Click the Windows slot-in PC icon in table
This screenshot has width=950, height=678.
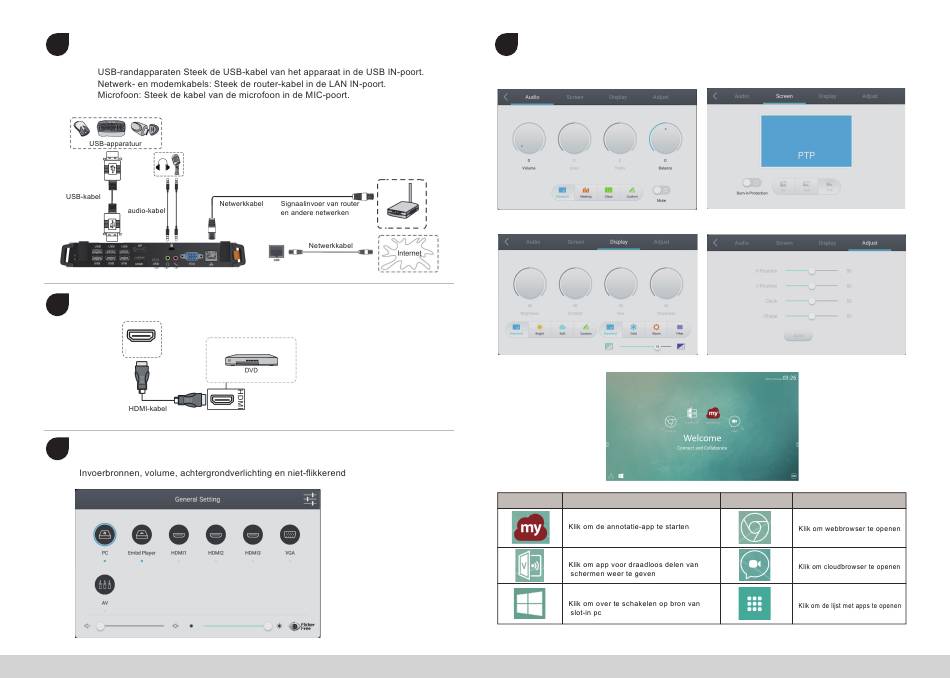(x=529, y=603)
